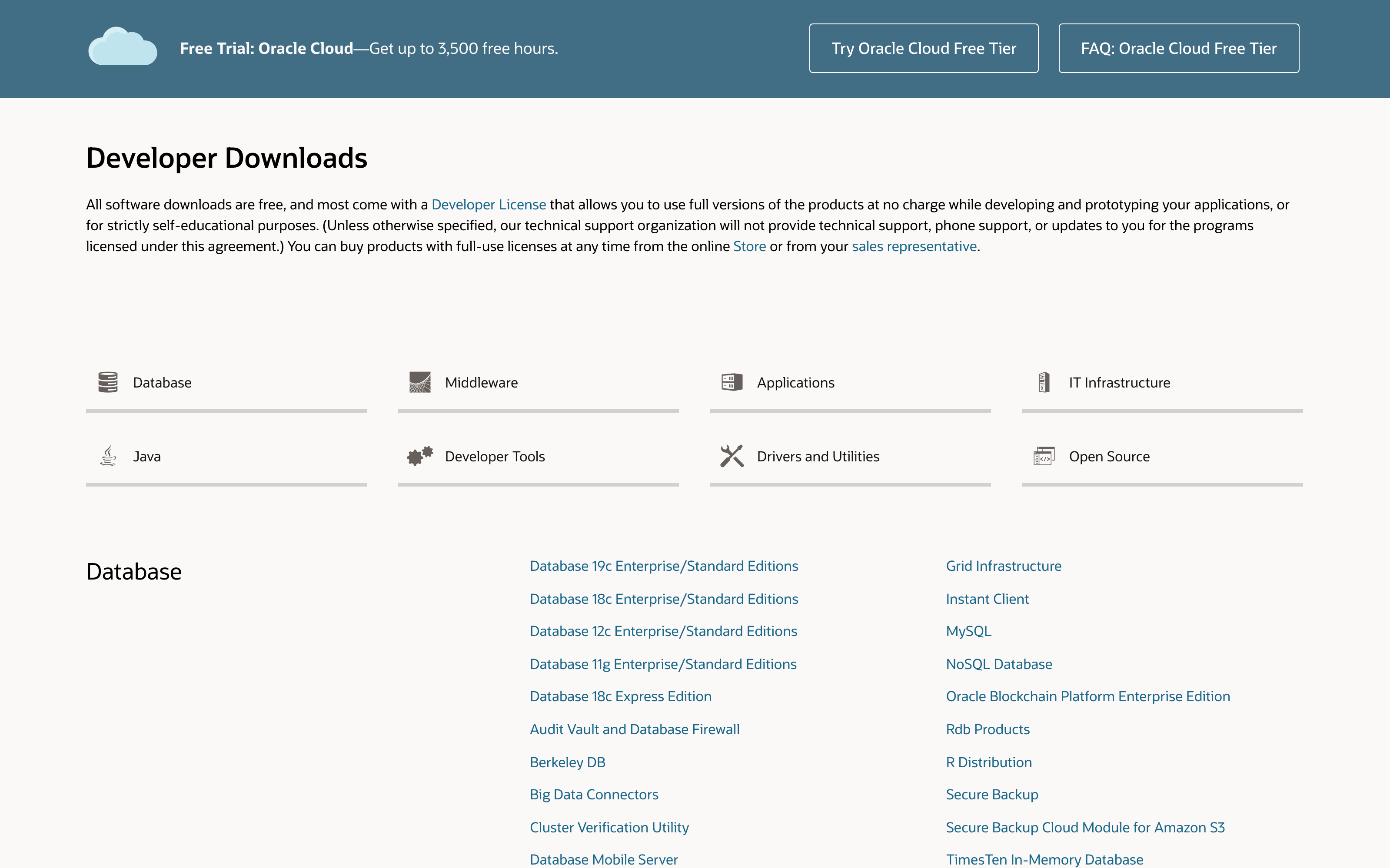
Task: Select the Open Source category tab
Action: (1163, 457)
